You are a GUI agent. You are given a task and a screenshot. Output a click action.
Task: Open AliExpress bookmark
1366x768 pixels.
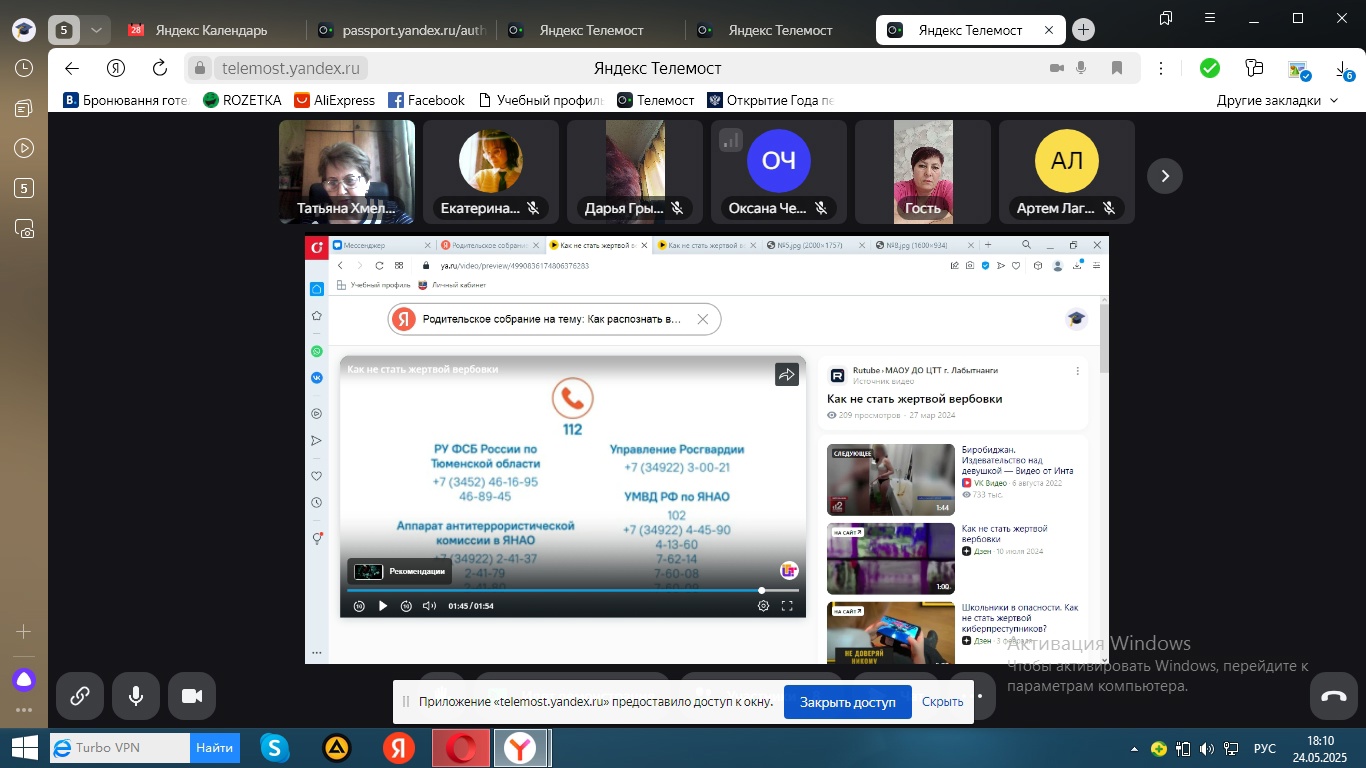click(335, 100)
